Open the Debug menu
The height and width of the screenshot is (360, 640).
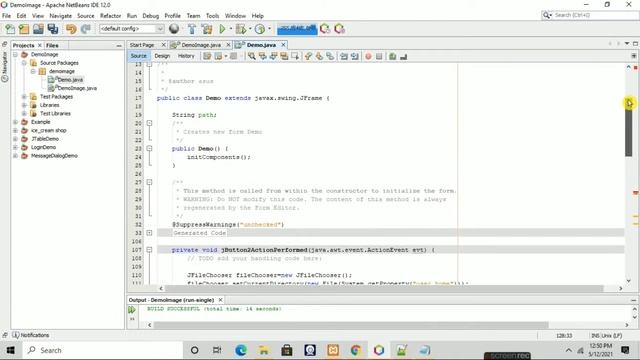150,16
